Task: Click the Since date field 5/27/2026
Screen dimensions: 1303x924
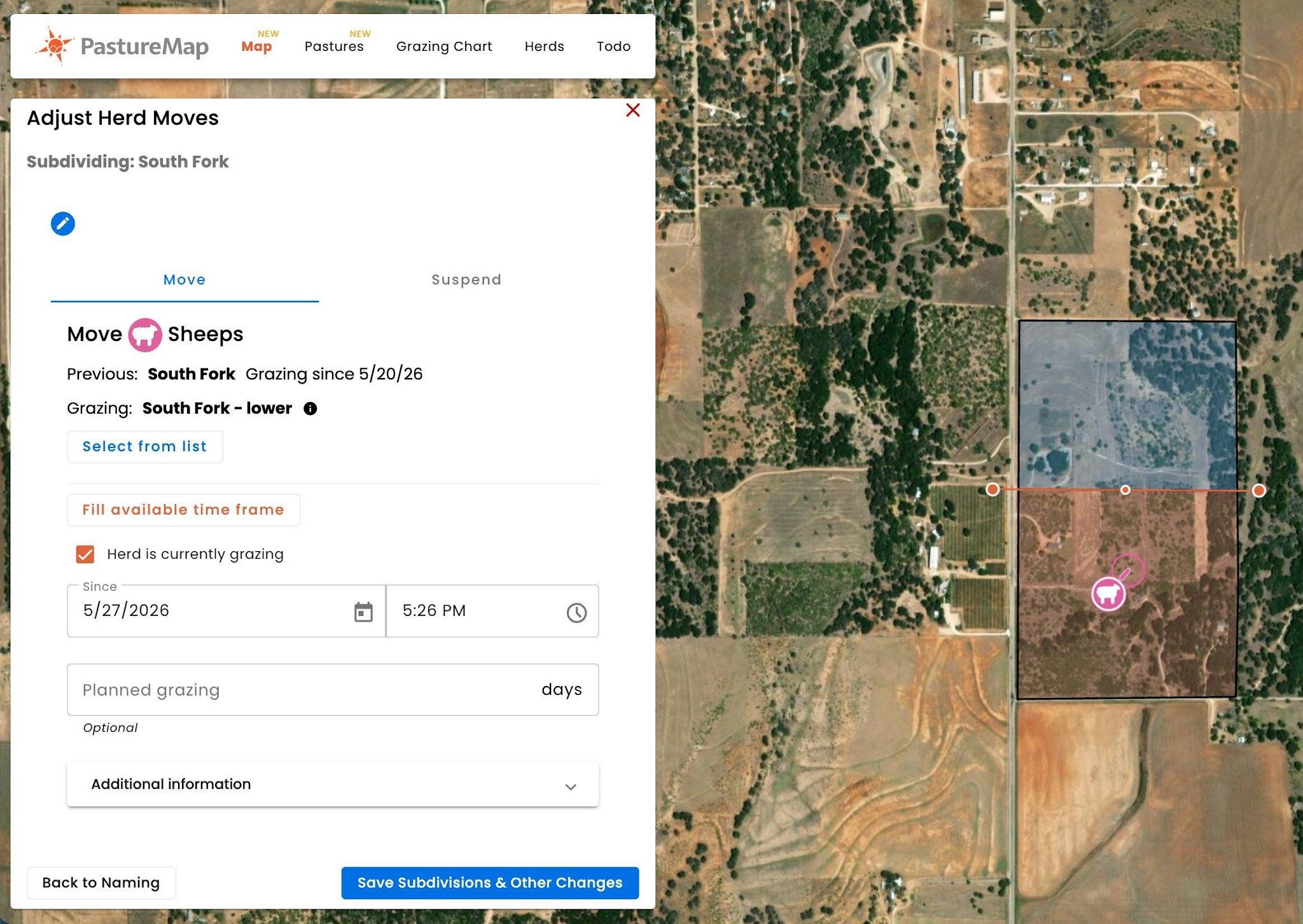Action: [x=226, y=611]
